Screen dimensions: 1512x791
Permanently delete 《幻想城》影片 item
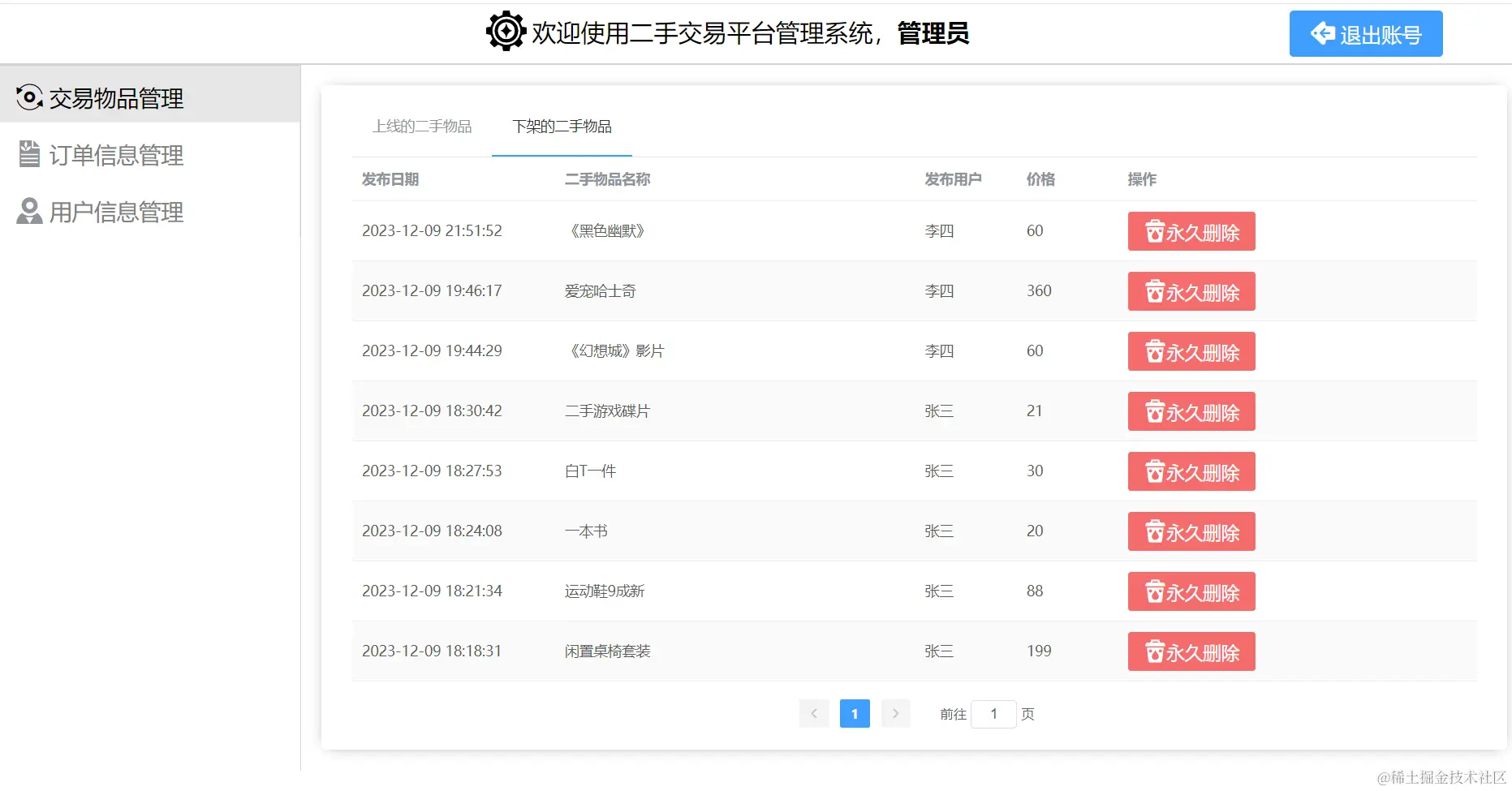coord(1191,351)
